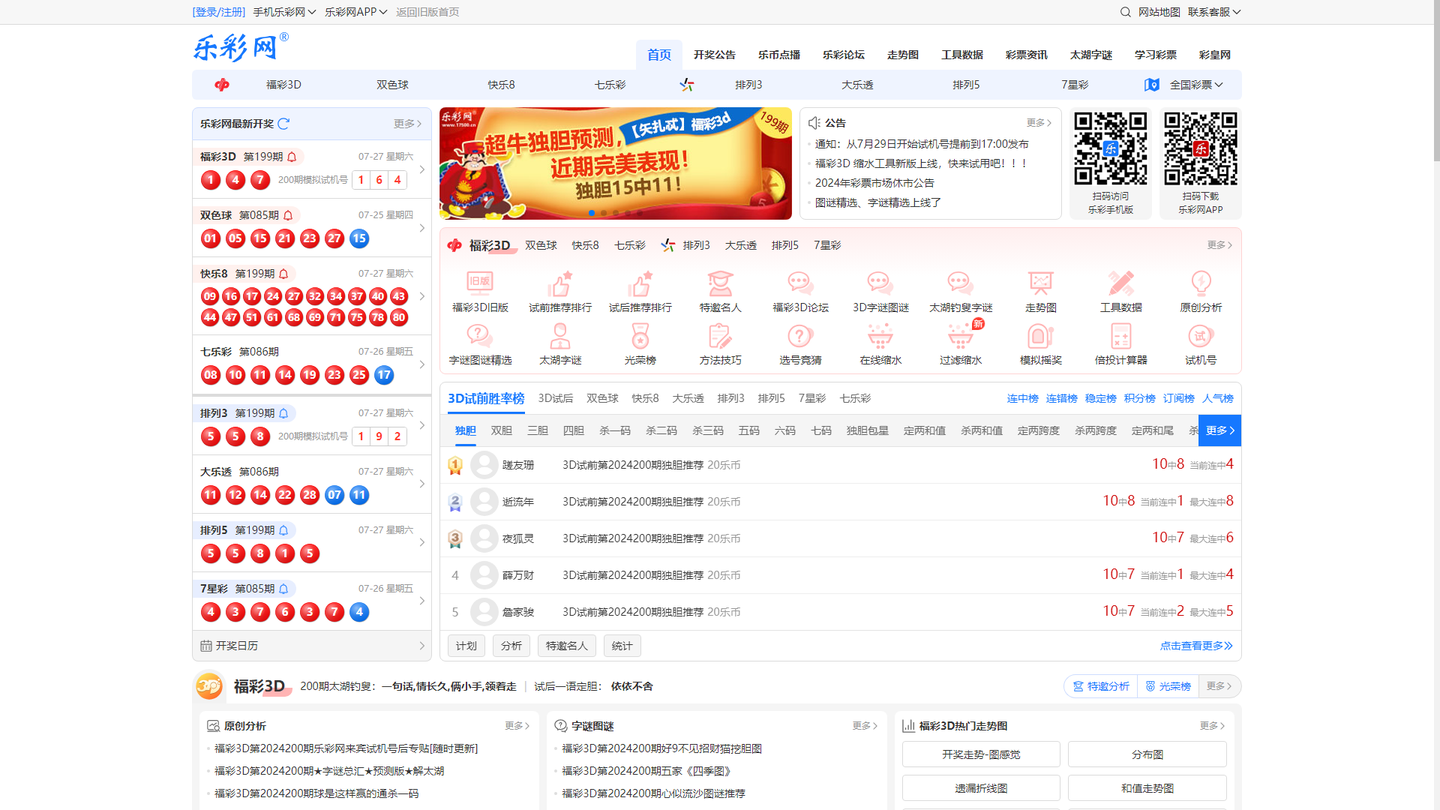Select the 杀一码 sub-tab
Image resolution: width=1440 pixels, height=810 pixels.
(615, 431)
